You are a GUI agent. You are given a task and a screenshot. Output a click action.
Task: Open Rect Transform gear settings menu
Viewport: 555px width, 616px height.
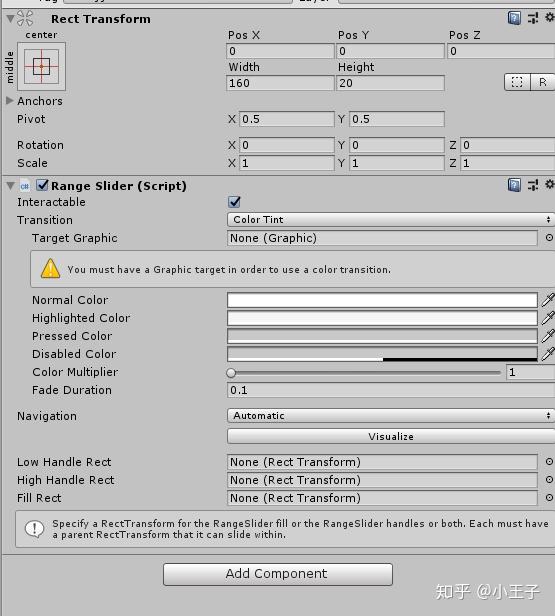550,17
